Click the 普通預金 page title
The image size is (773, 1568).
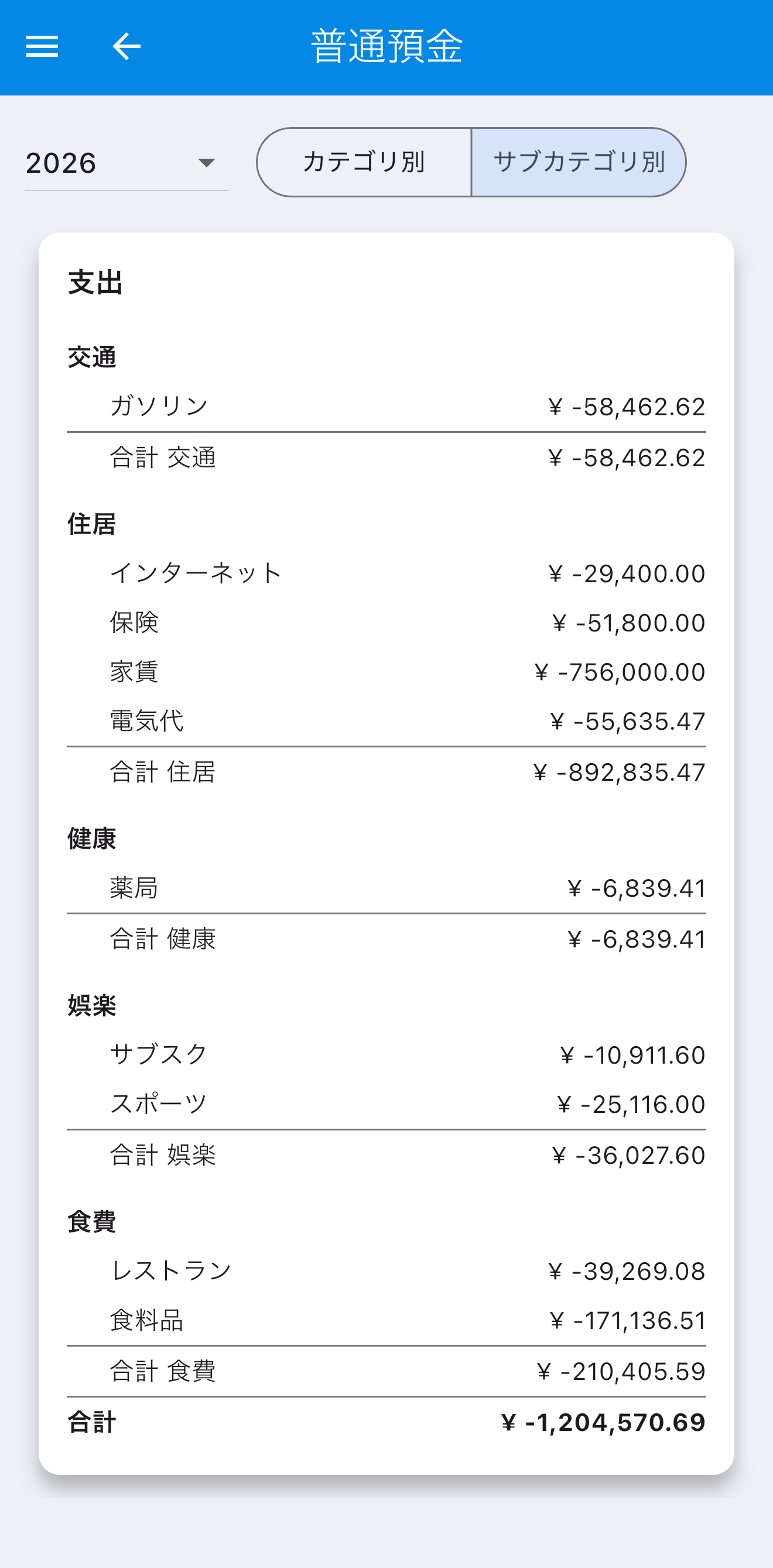[387, 46]
